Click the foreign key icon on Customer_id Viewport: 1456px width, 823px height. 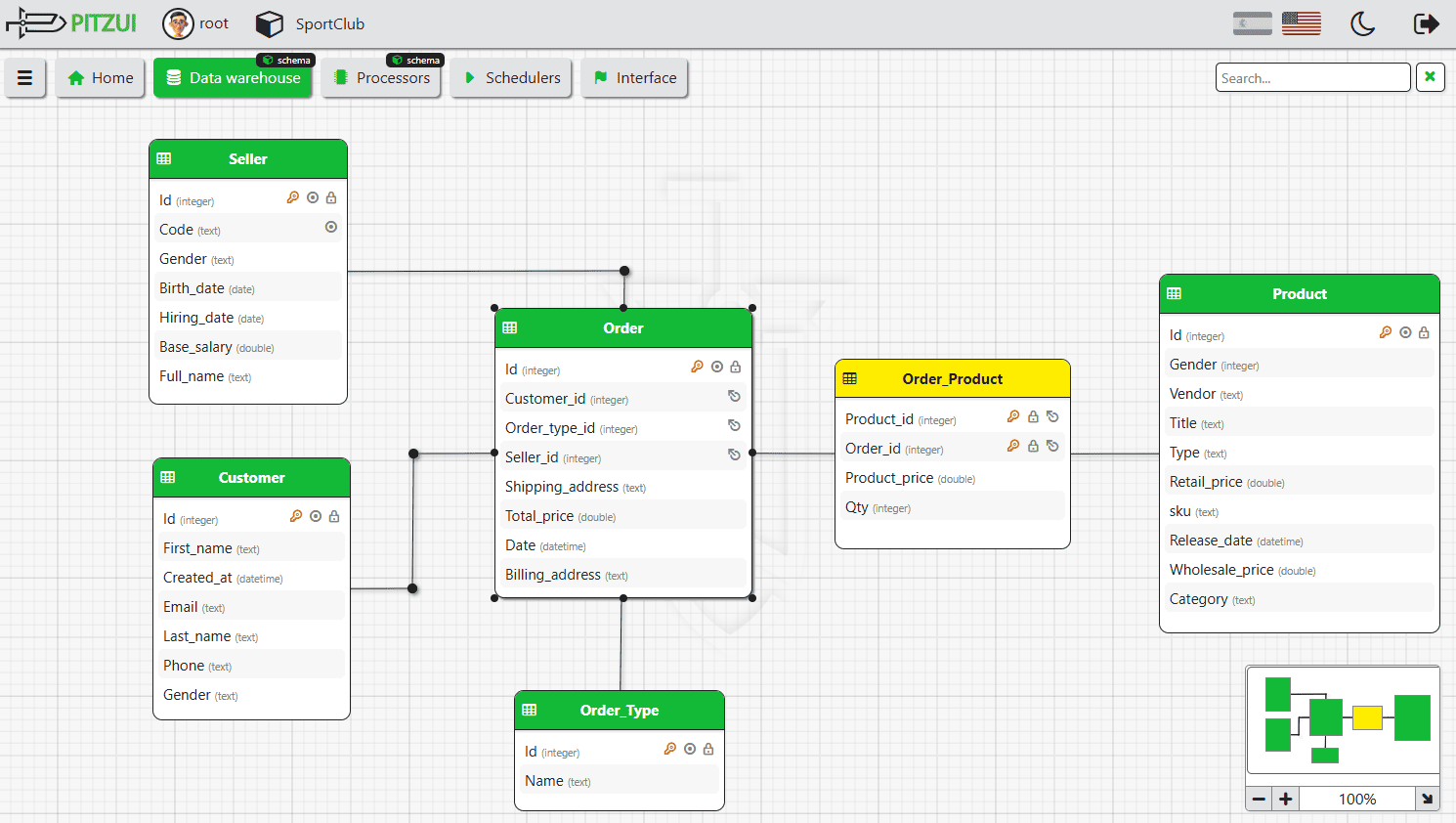coord(734,396)
